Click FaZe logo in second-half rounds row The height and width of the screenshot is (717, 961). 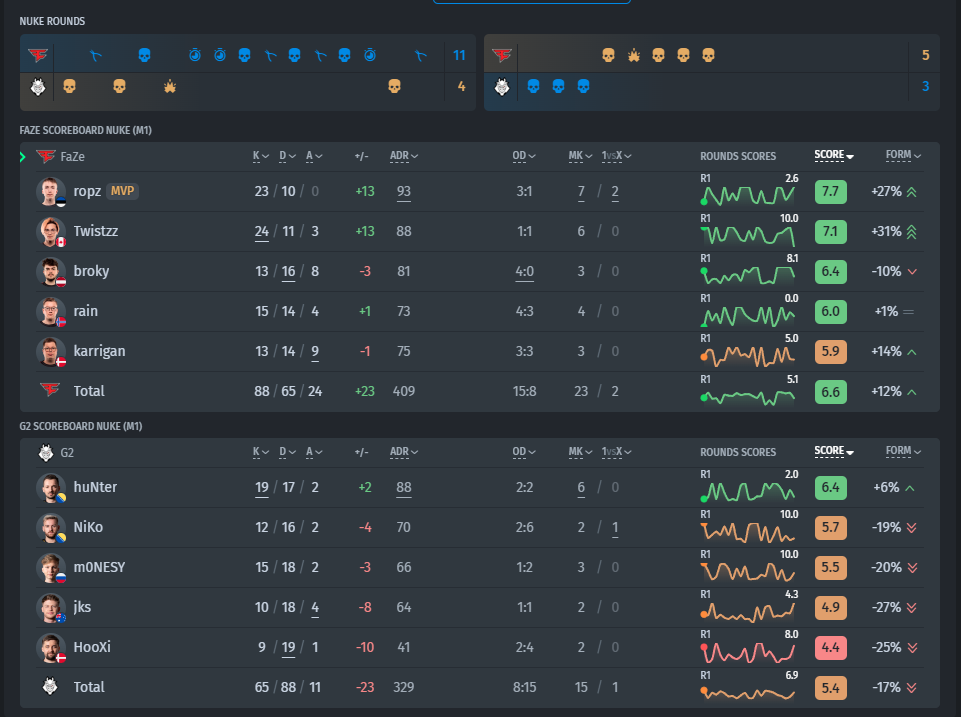coord(502,55)
